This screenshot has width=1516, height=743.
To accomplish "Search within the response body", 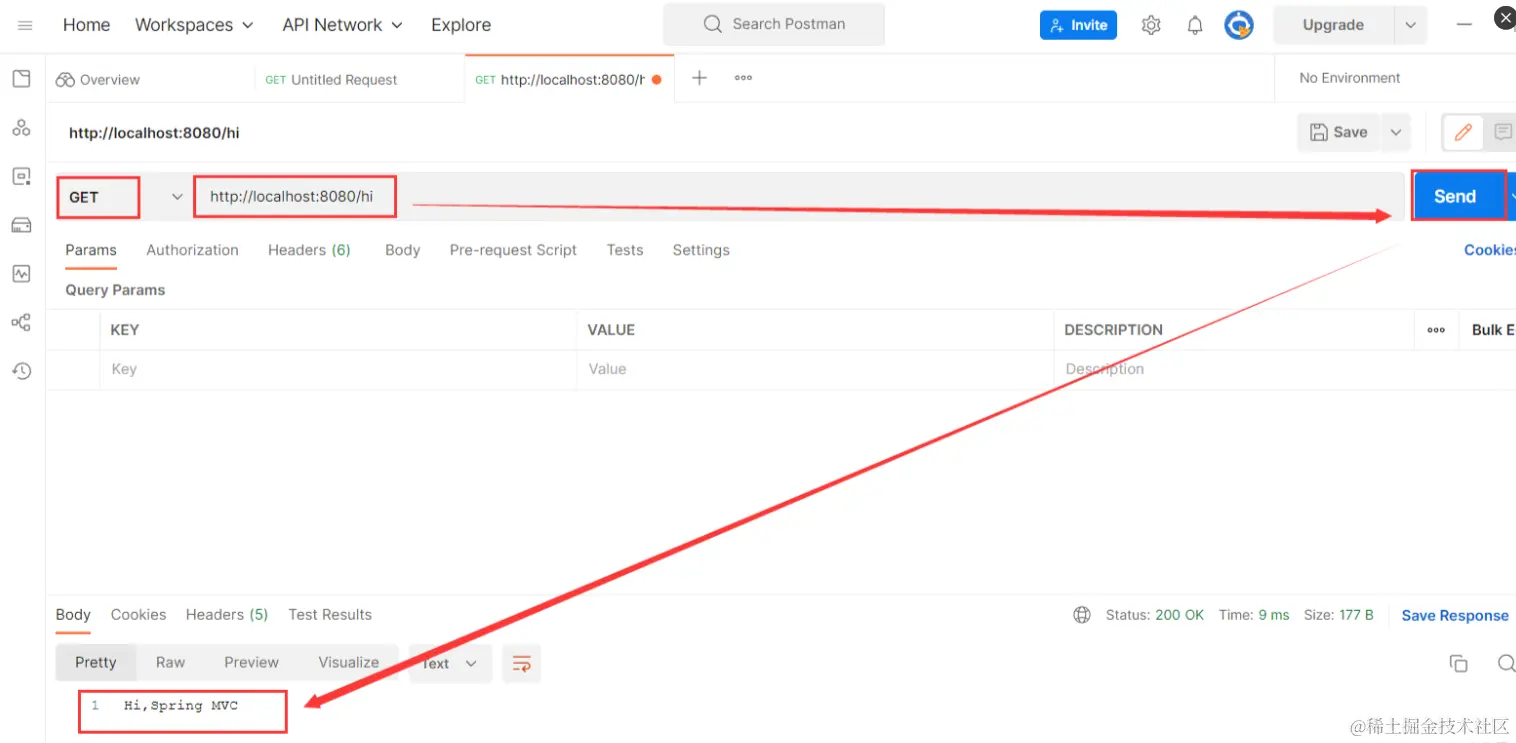I will click(x=1506, y=663).
